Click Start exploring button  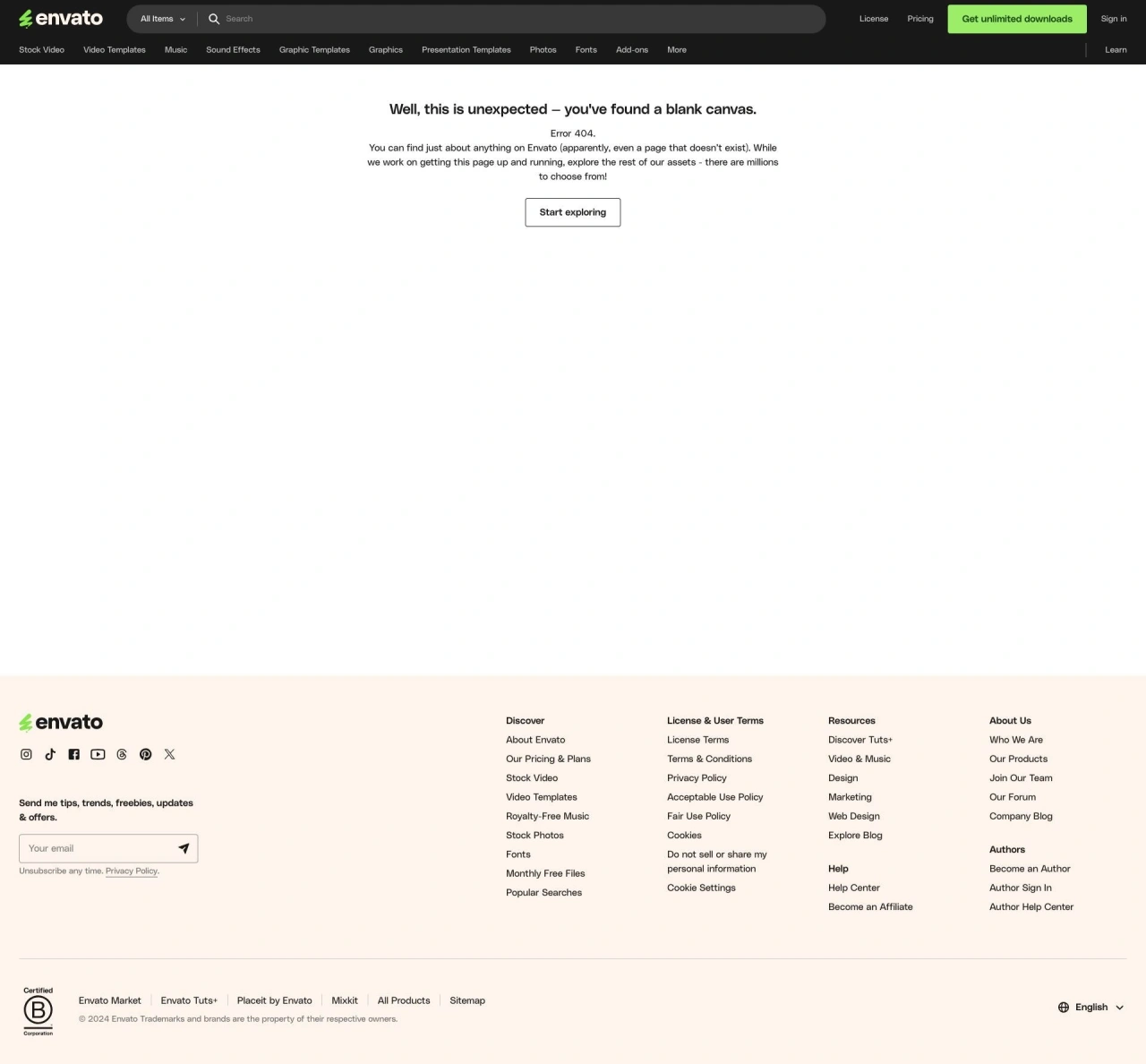(573, 212)
